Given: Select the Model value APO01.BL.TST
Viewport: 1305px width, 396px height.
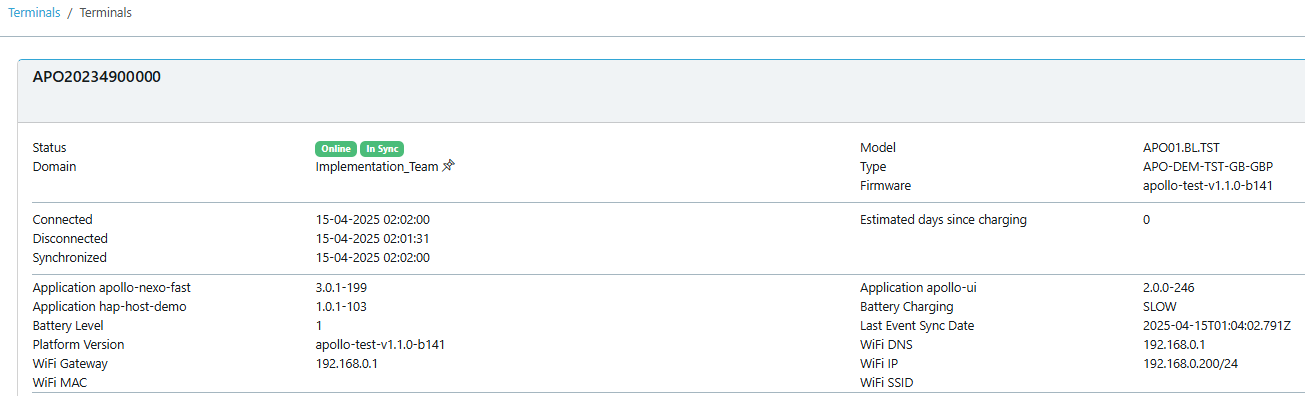Looking at the screenshot, I should (1181, 148).
